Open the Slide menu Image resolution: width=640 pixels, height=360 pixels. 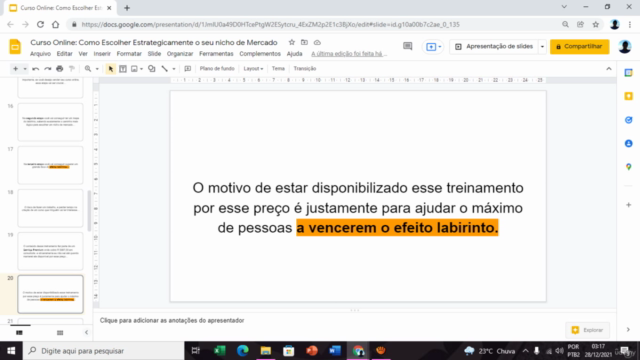(154, 54)
